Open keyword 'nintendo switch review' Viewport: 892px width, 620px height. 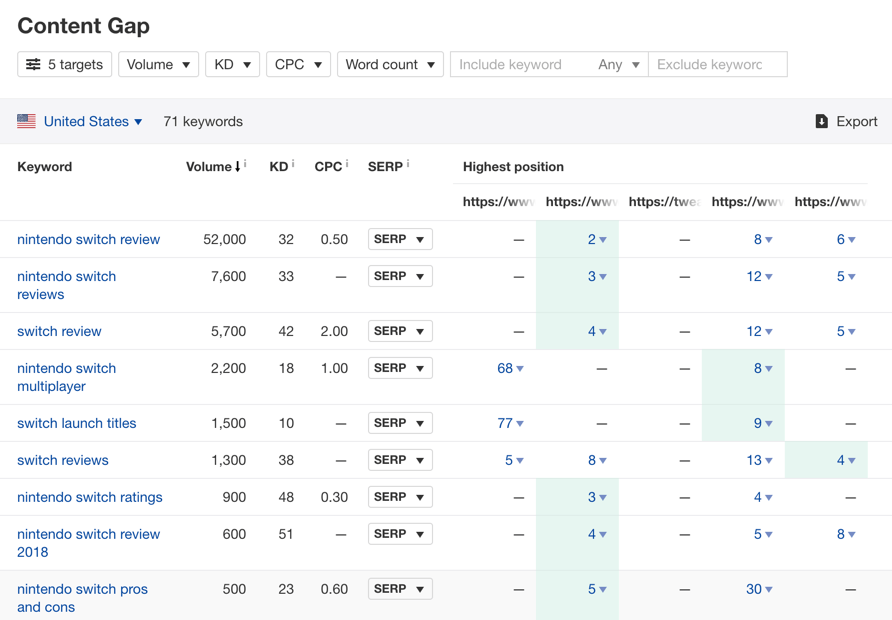(89, 239)
